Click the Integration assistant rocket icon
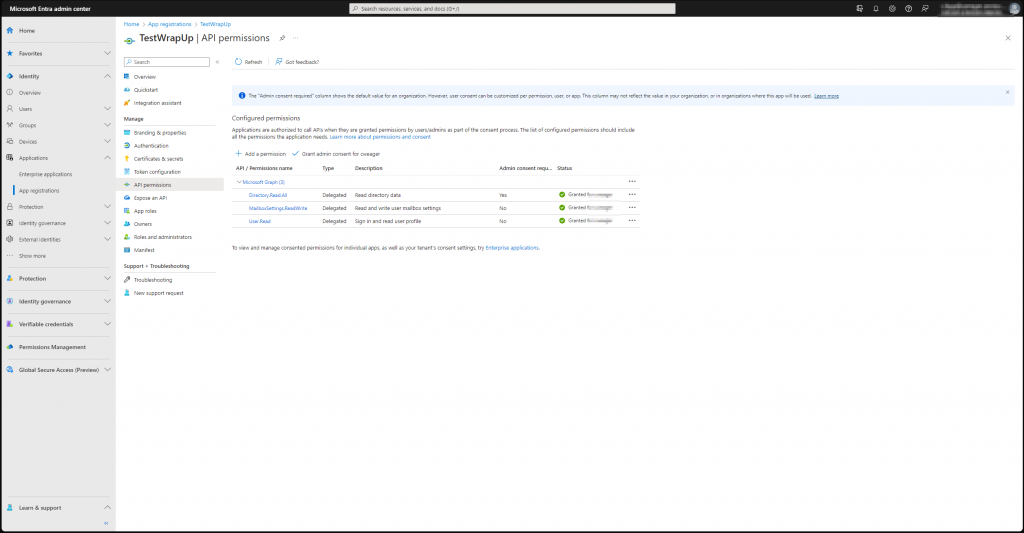The image size is (1024, 533). (127, 103)
